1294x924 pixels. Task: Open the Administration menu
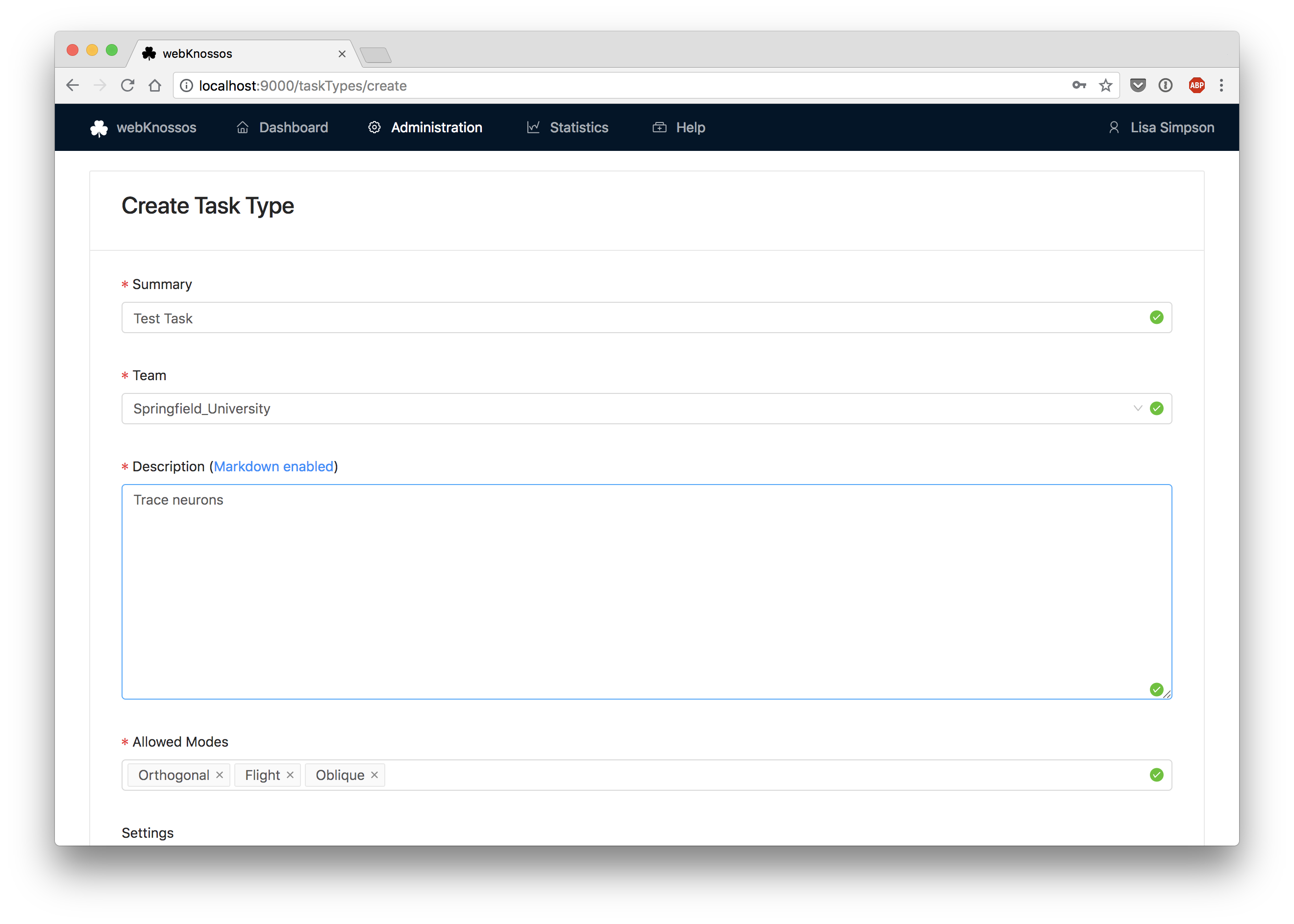[x=425, y=127]
